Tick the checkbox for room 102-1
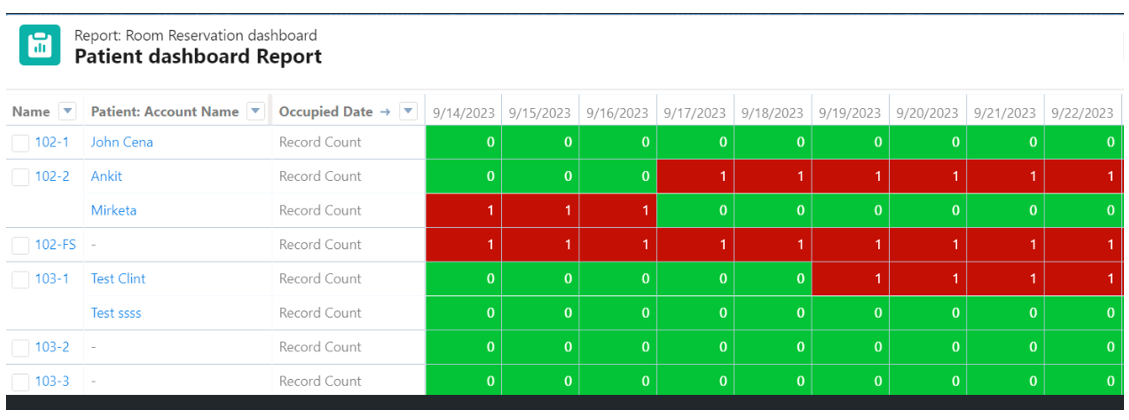 (21, 143)
